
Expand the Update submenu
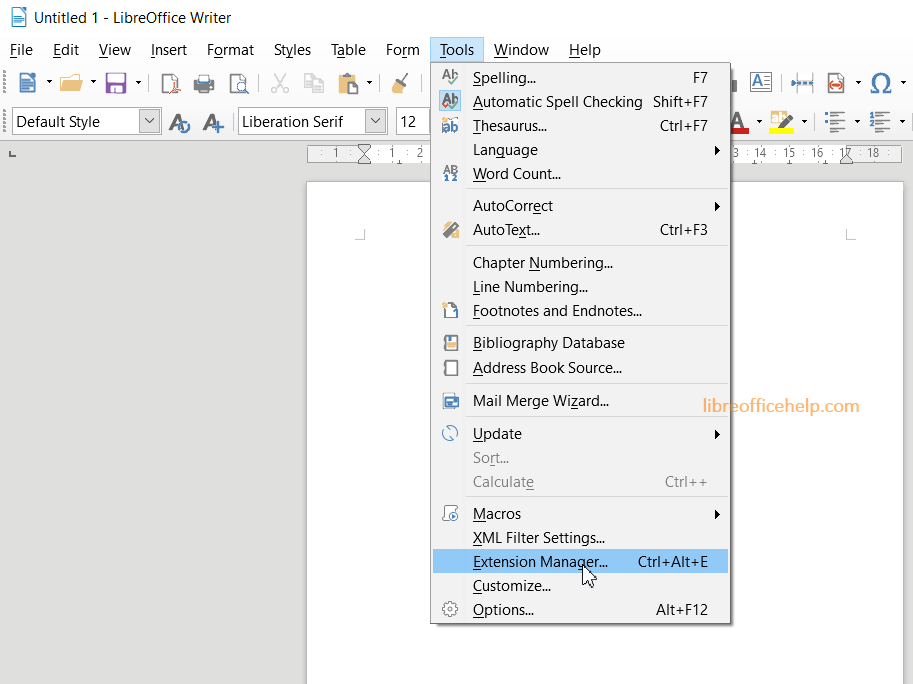(581, 434)
